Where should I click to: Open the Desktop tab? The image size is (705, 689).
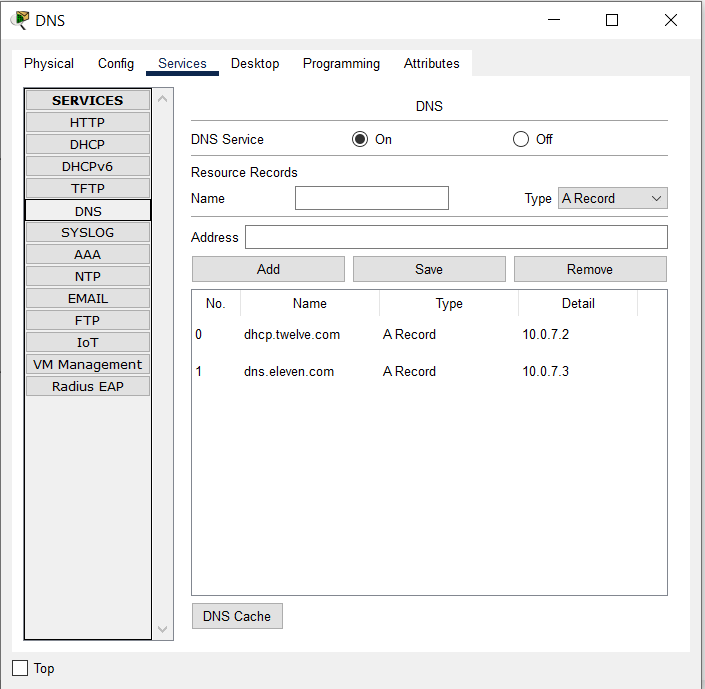(255, 63)
